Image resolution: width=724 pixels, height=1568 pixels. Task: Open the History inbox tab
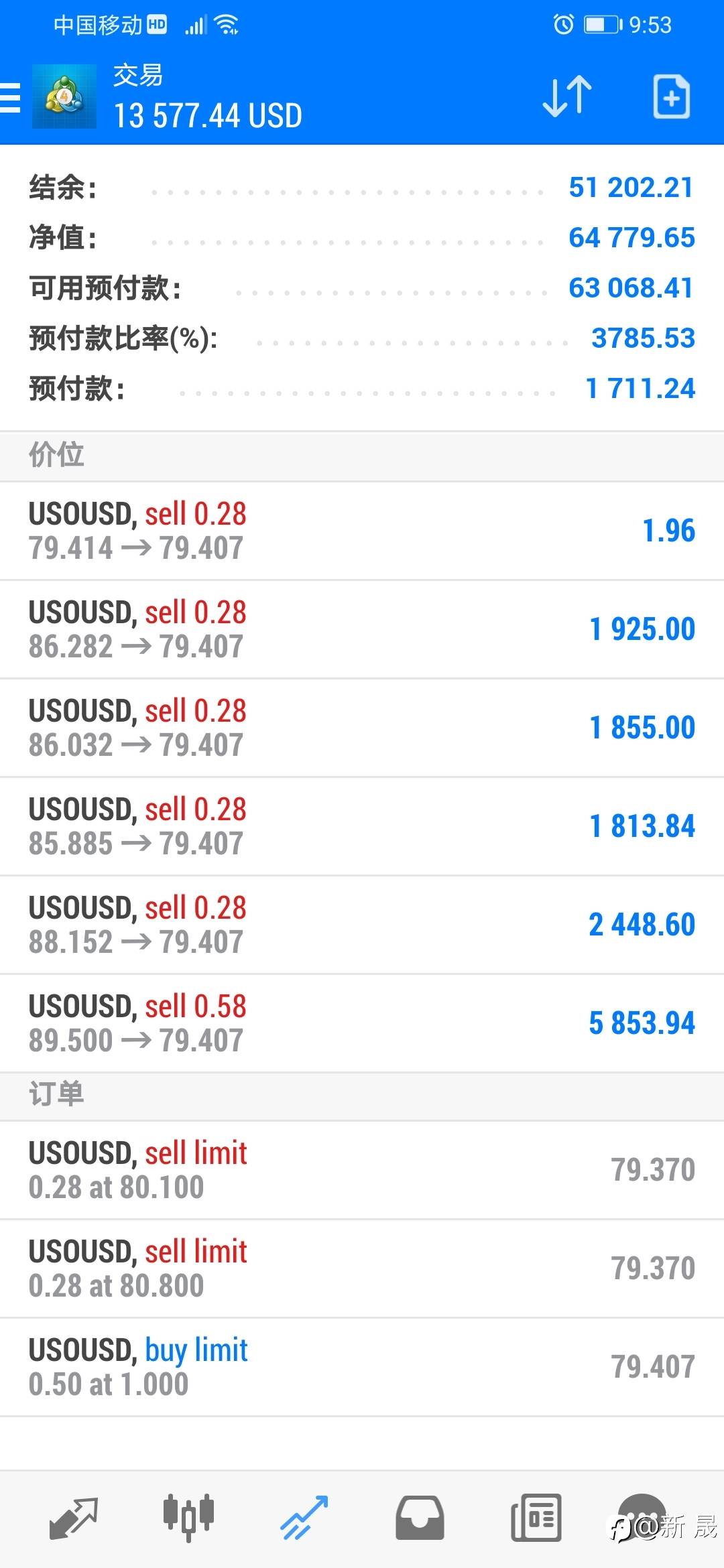(420, 1517)
